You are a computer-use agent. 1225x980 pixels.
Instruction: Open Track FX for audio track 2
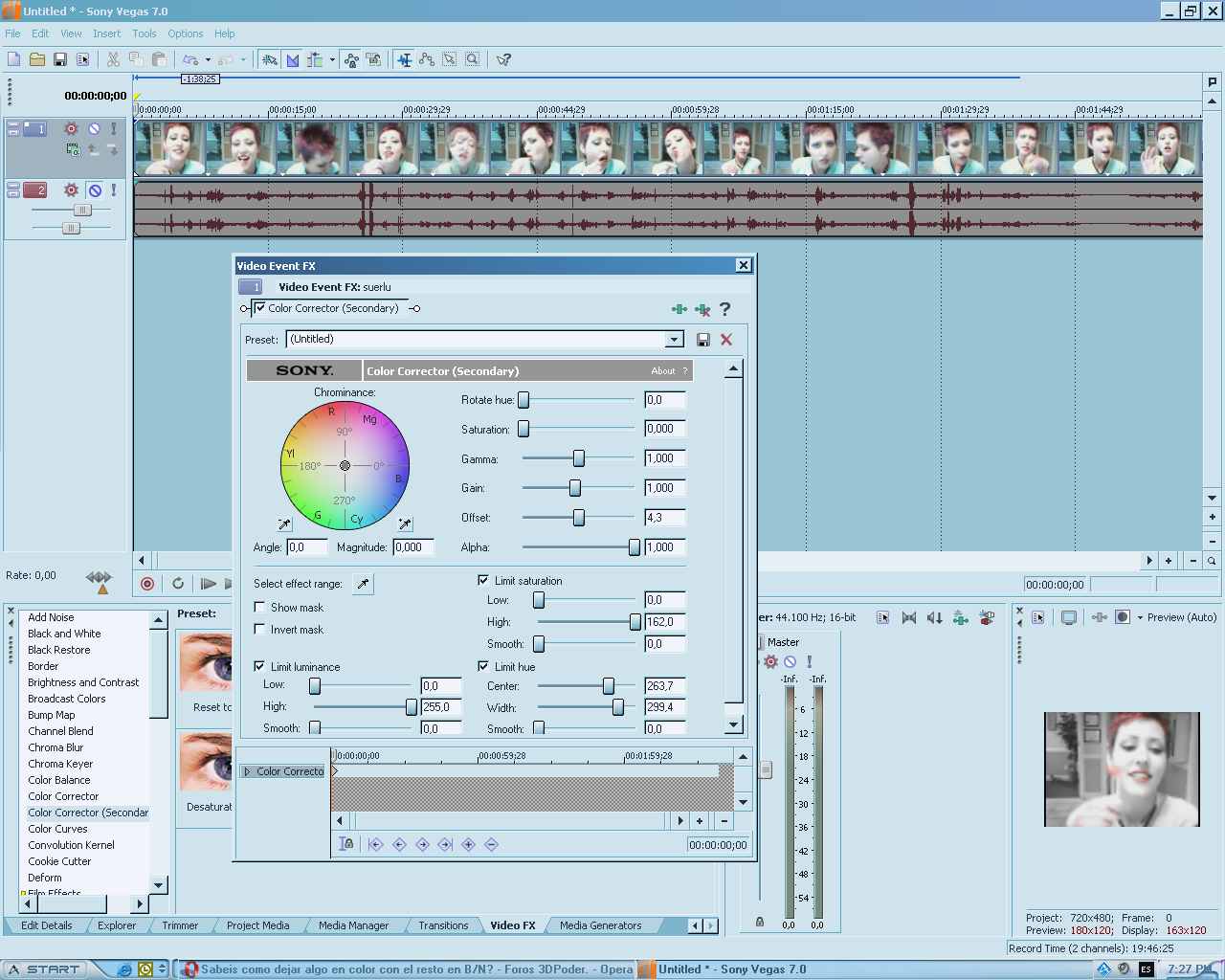pyautogui.click(x=71, y=189)
